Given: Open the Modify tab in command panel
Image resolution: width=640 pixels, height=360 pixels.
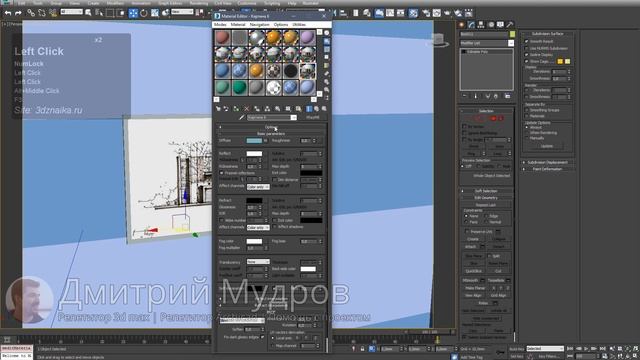Looking at the screenshot, I should click(x=471, y=25).
